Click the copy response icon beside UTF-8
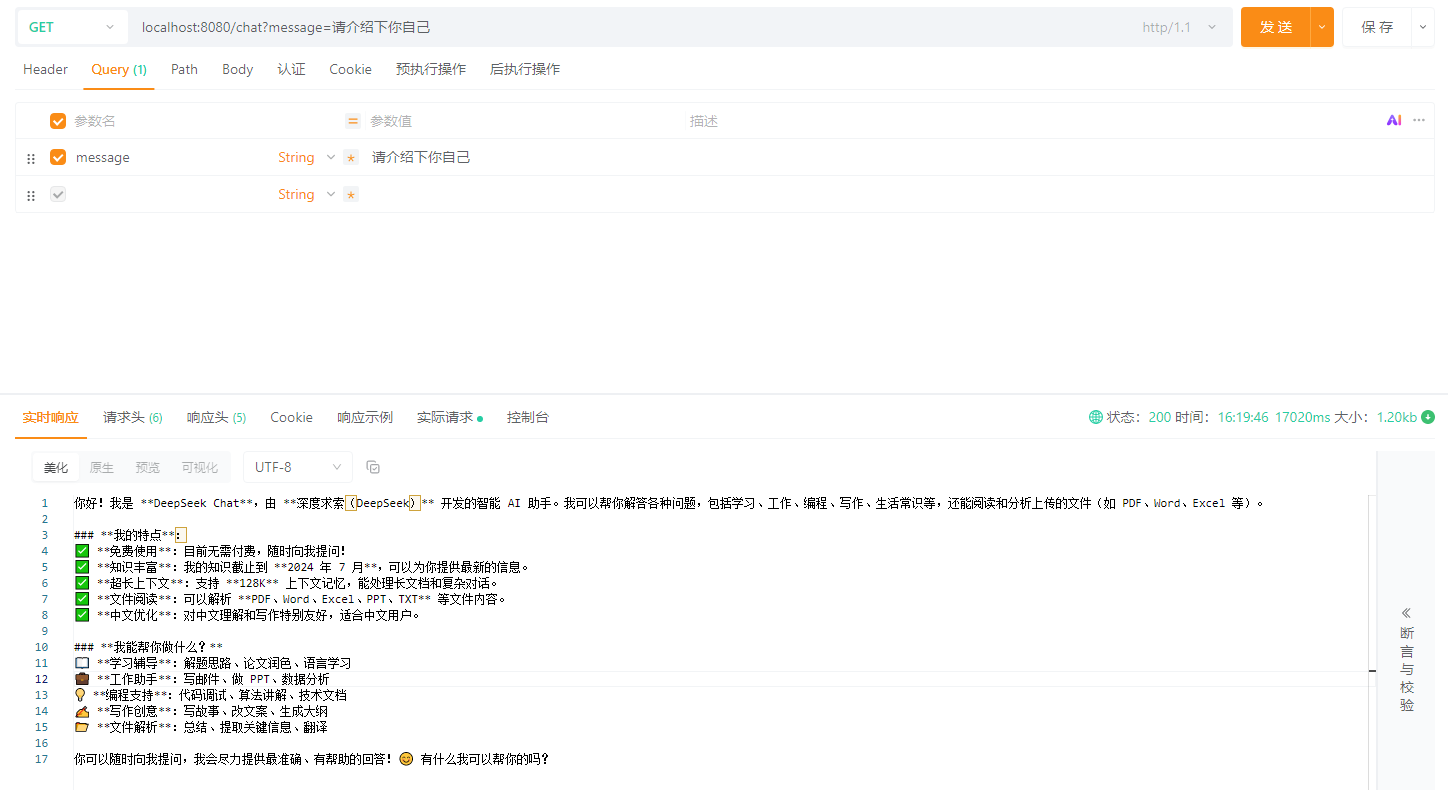This screenshot has height=790, width=1448. (x=373, y=467)
